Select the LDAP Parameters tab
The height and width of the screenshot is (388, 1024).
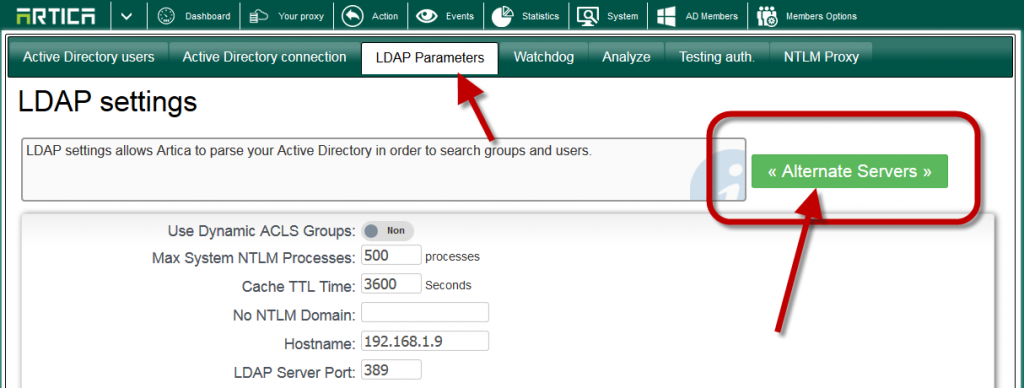pyautogui.click(x=430, y=58)
